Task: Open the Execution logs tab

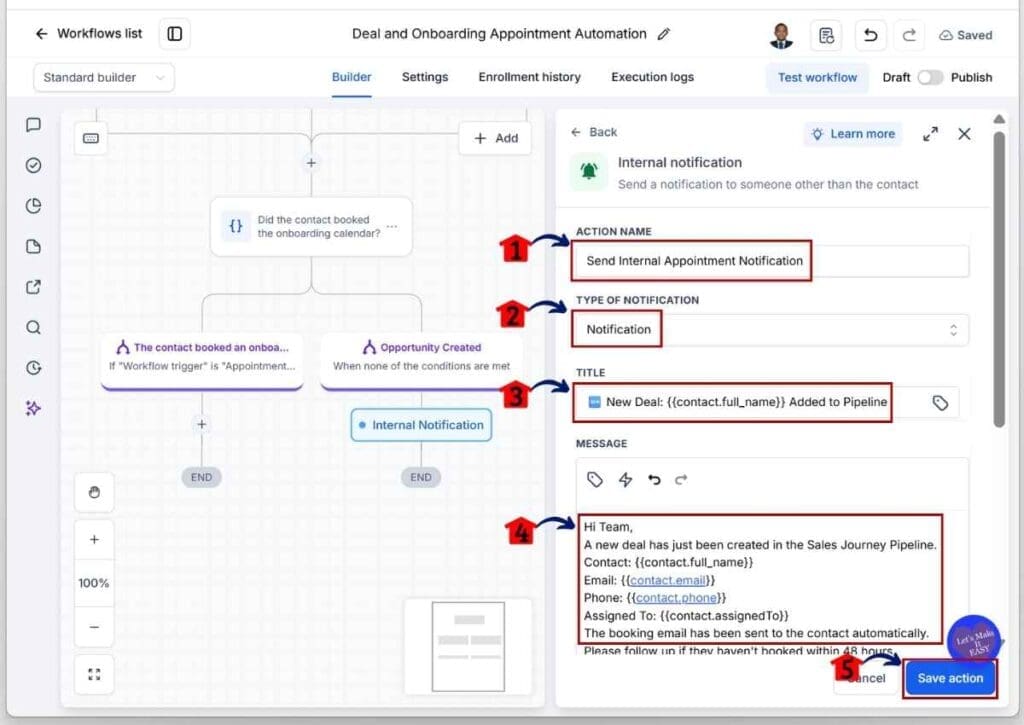Action: click(652, 77)
